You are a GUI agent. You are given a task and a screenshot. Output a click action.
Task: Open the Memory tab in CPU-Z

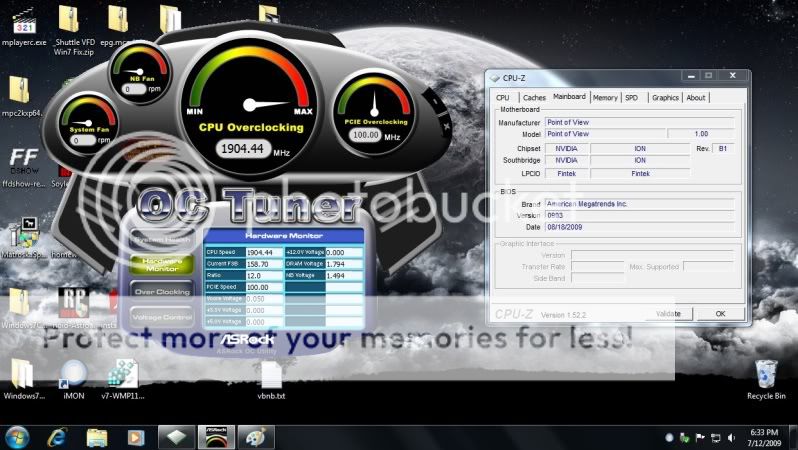tap(605, 97)
